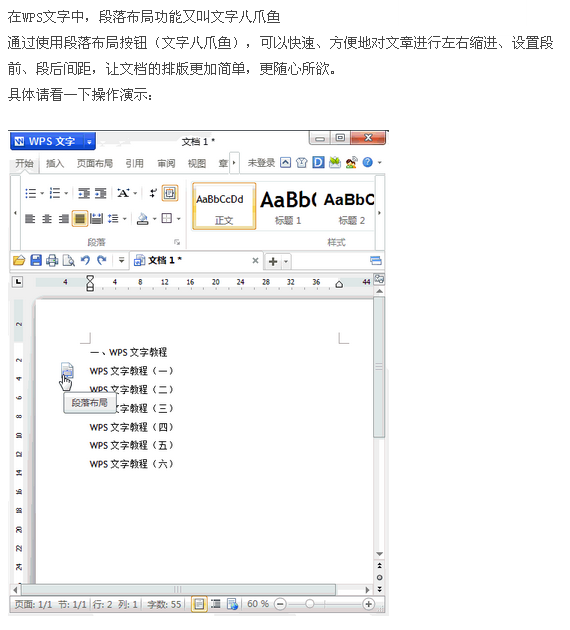Open line spacing dropdown arrow
570x630 pixels.
click(x=125, y=219)
